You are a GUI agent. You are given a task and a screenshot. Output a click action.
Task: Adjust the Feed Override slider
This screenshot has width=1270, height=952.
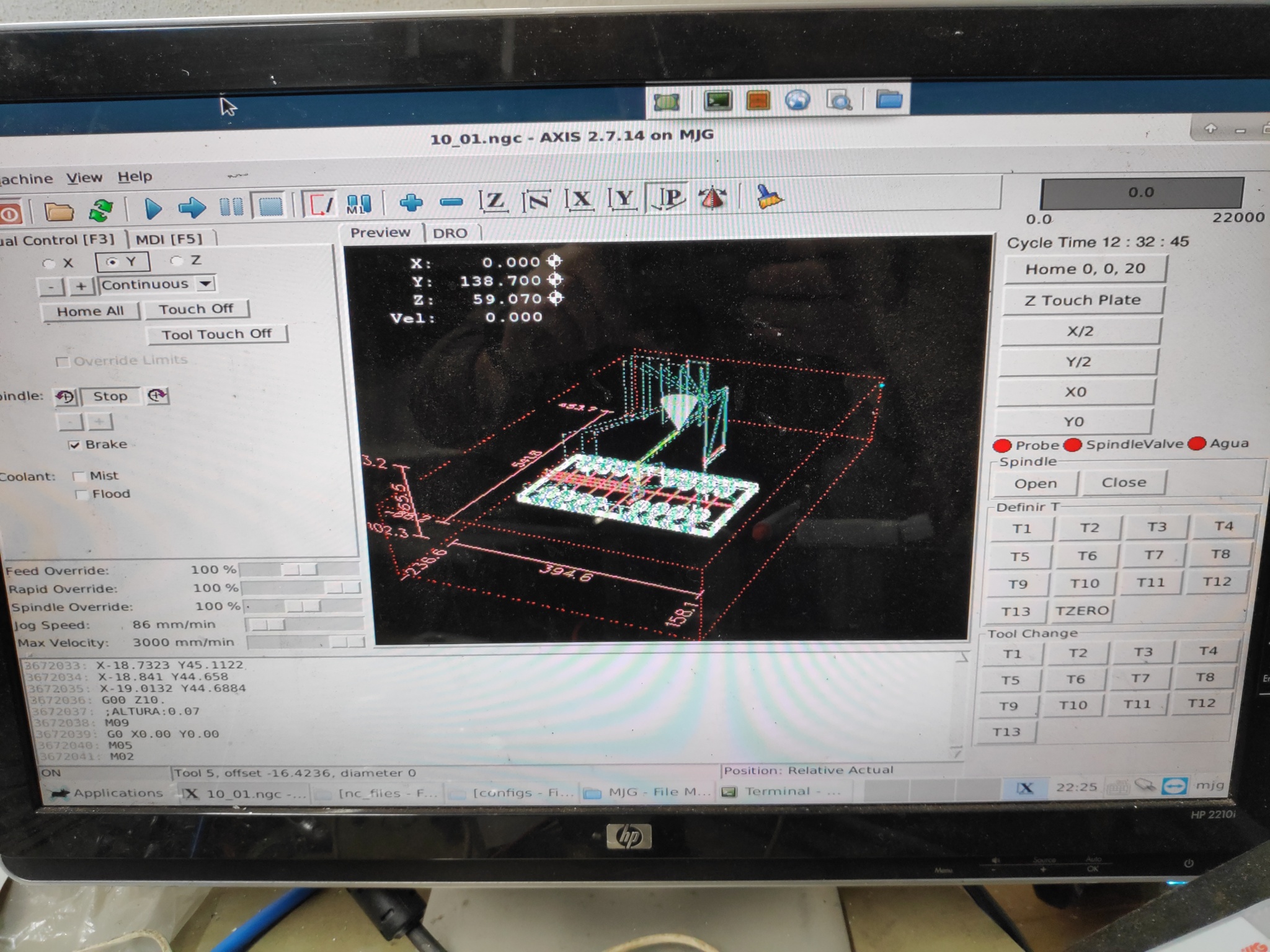[299, 569]
